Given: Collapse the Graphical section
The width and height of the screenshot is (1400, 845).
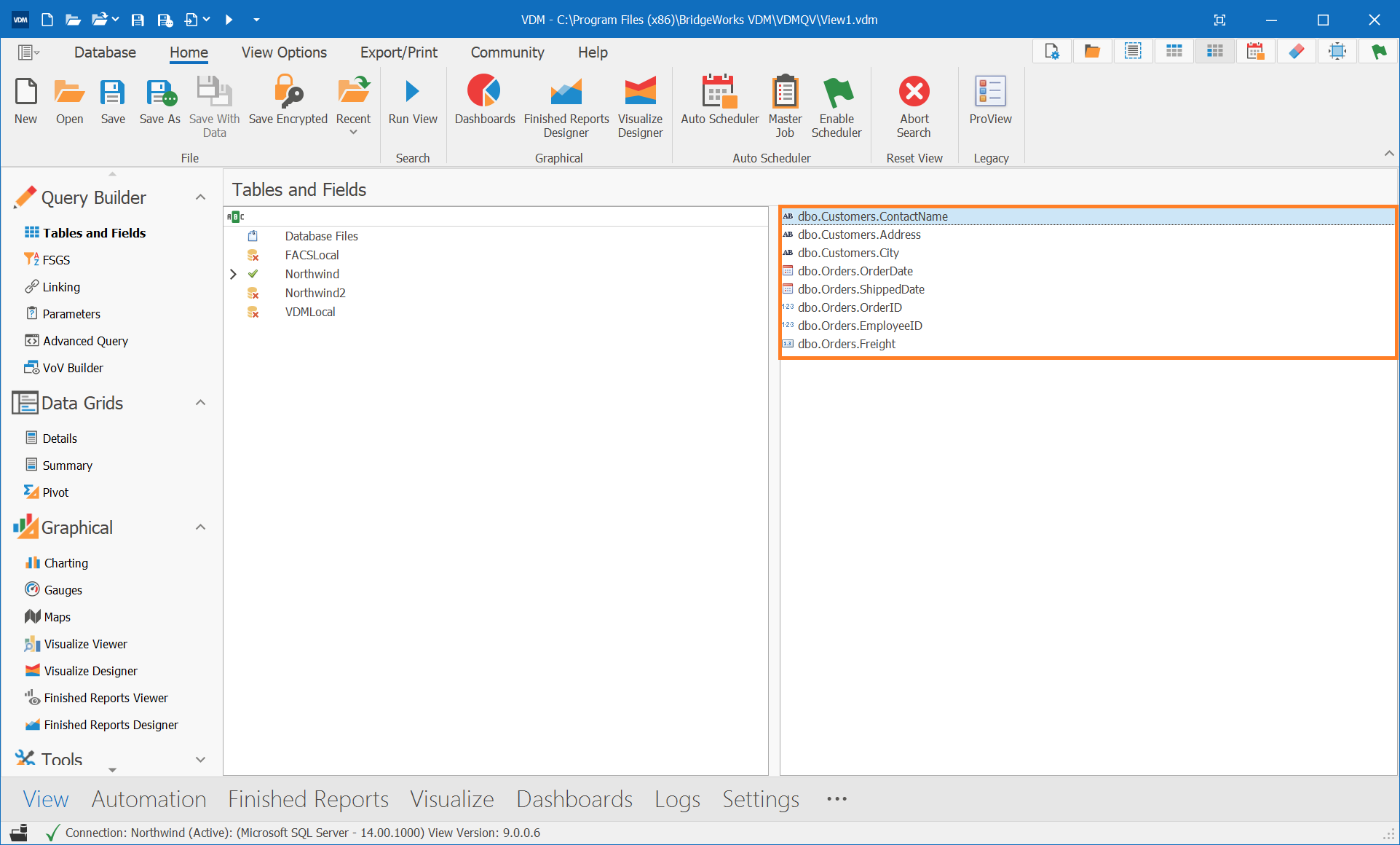Looking at the screenshot, I should [201, 527].
